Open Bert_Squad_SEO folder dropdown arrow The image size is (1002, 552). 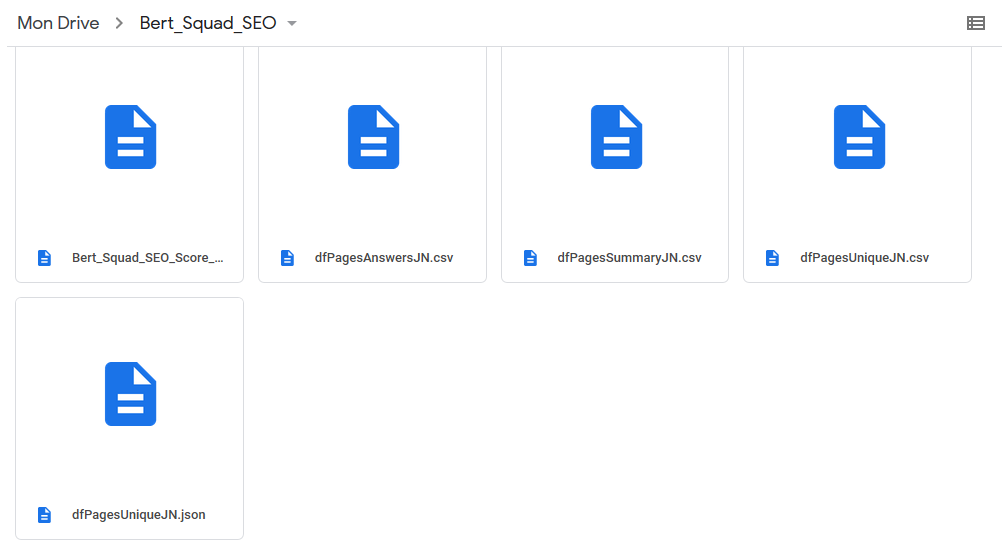tap(292, 24)
